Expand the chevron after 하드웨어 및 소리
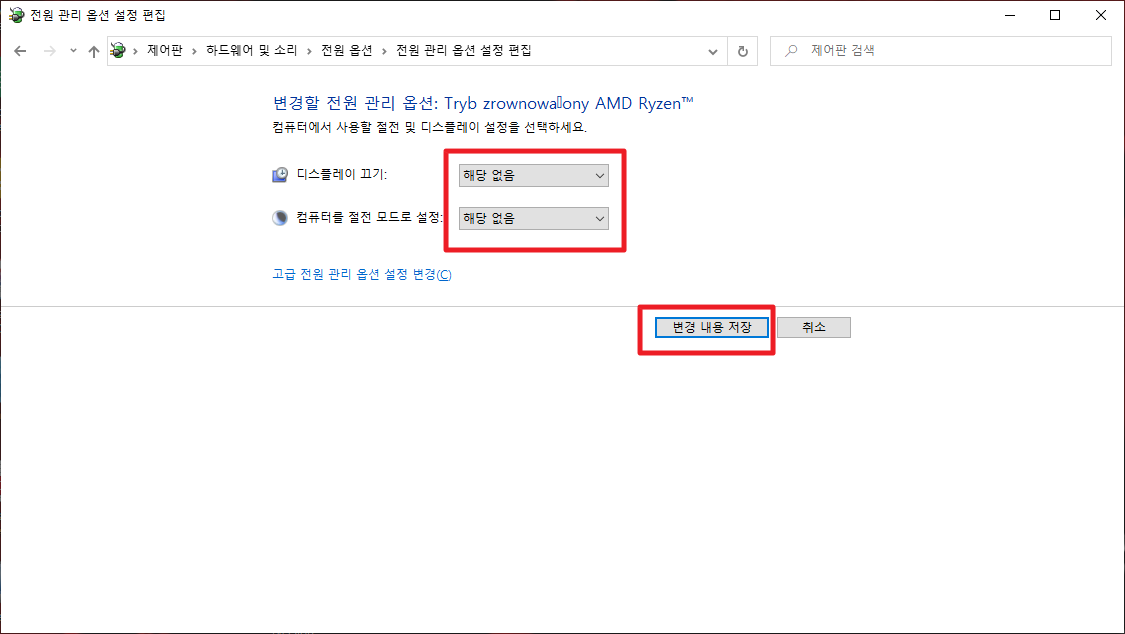Screen dimensions: 1125x634 309,51
